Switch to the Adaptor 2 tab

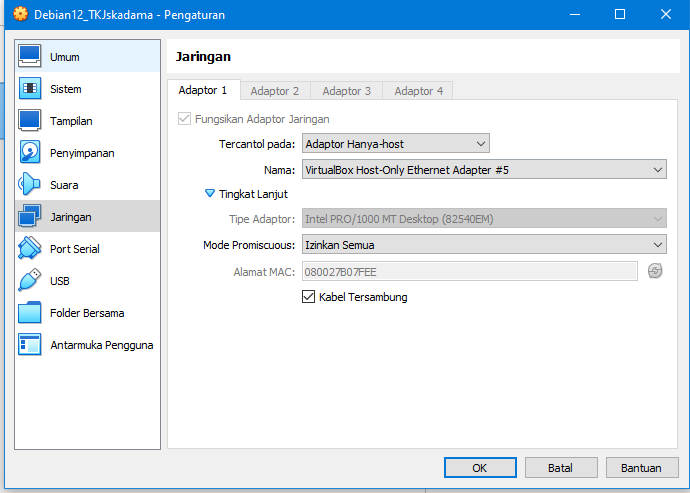point(275,91)
